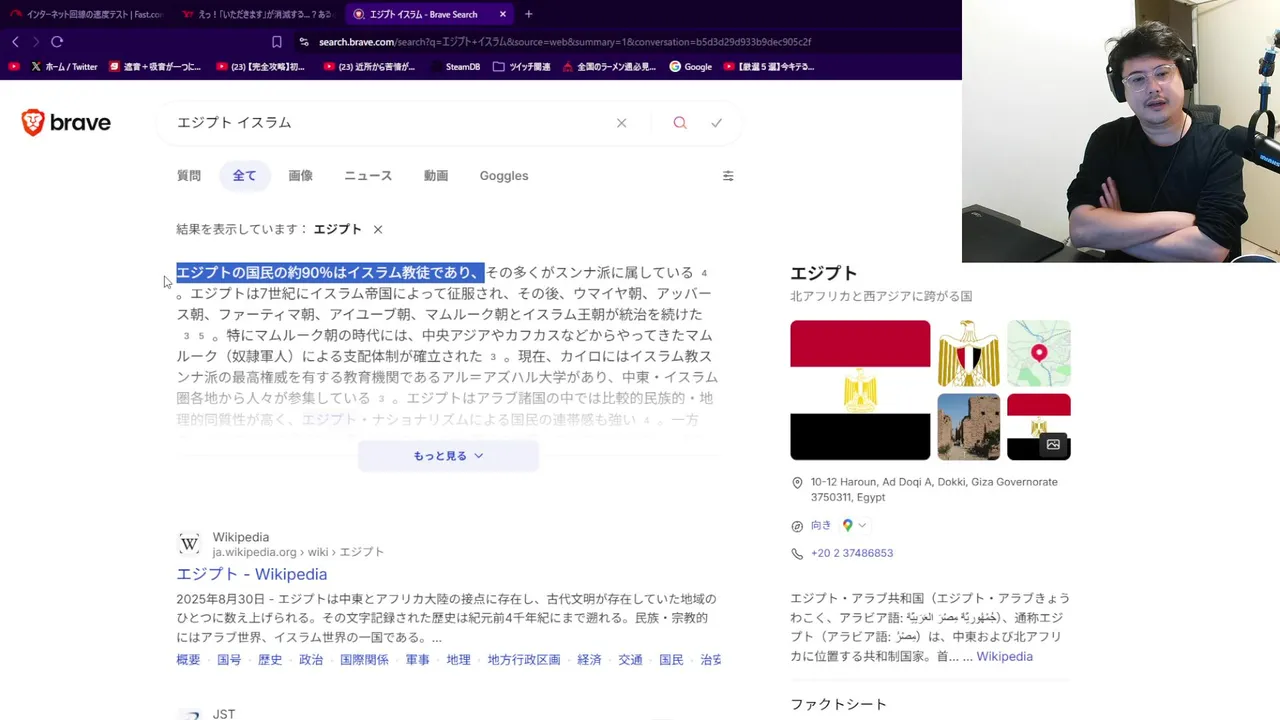Call the +20 2 37486853 phone link

pyautogui.click(x=852, y=553)
